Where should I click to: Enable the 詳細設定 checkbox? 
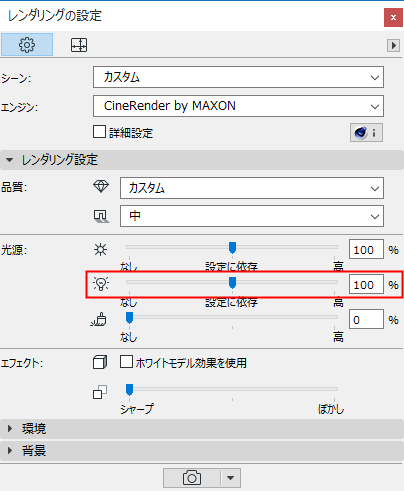tap(99, 132)
